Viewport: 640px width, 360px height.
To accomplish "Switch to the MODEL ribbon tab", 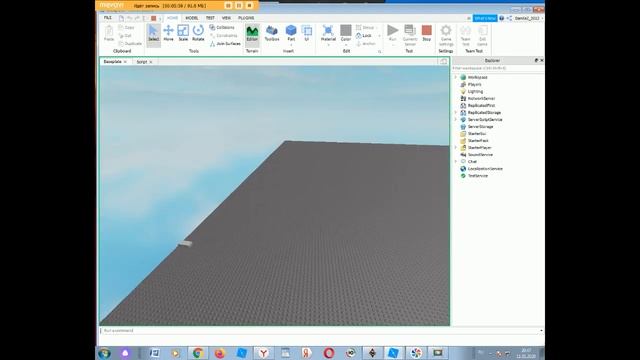I will [191, 18].
